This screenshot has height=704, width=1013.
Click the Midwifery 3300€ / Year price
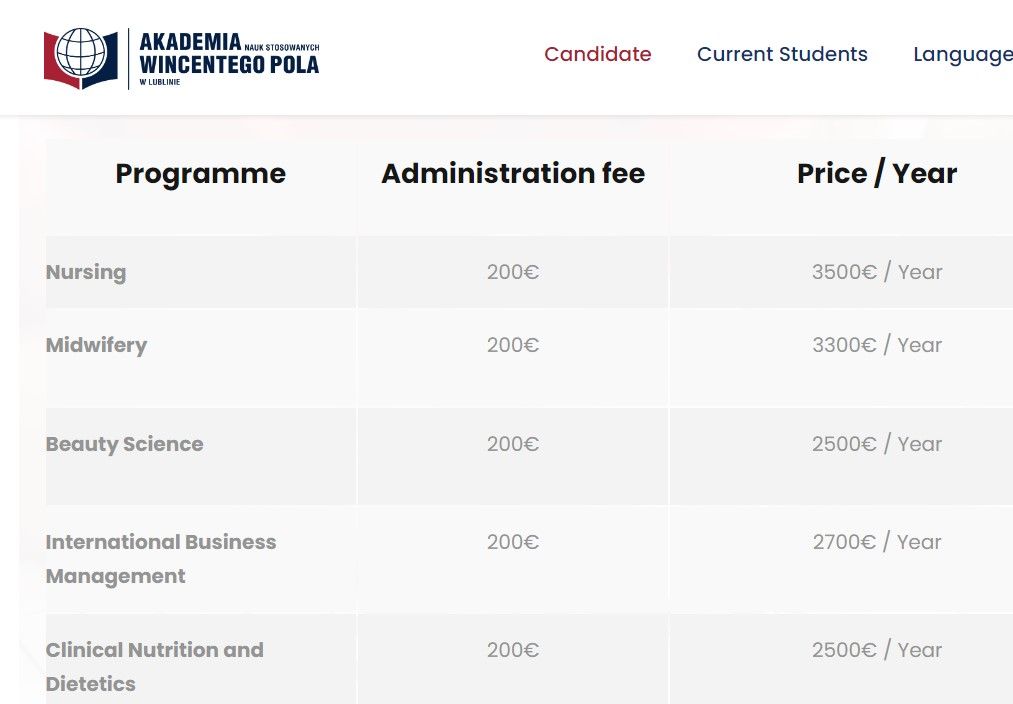coord(876,345)
